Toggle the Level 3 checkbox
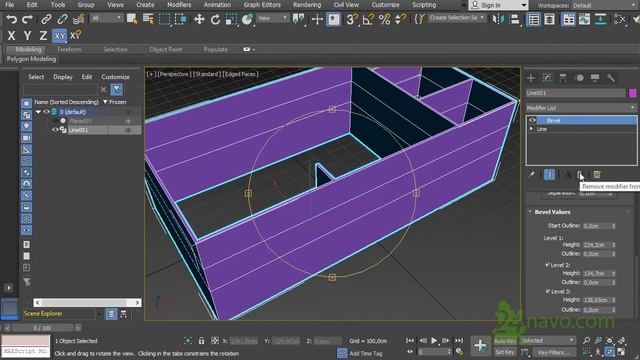Image resolution: width=640 pixels, height=360 pixels. click(547, 291)
